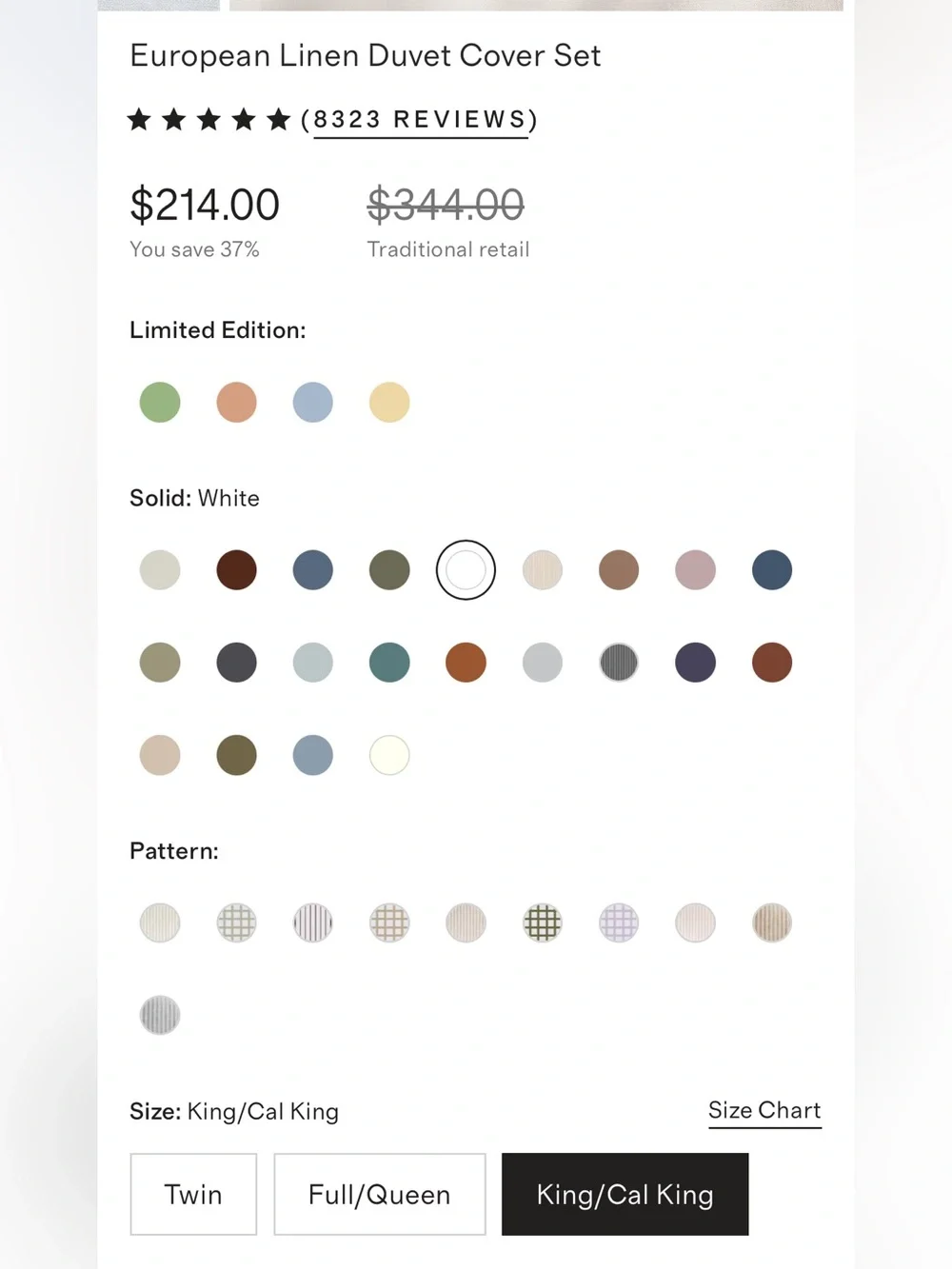Select the pale yellow Limited Edition swatch

(389, 402)
